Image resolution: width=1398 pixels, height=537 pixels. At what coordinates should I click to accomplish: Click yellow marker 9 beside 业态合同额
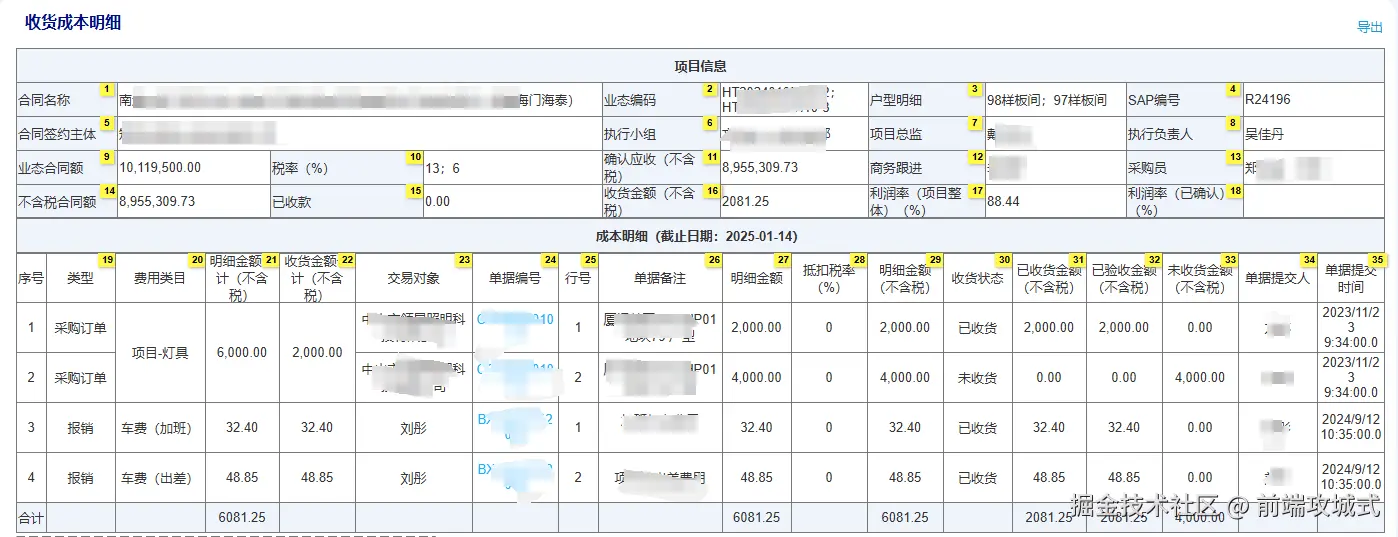click(107, 157)
